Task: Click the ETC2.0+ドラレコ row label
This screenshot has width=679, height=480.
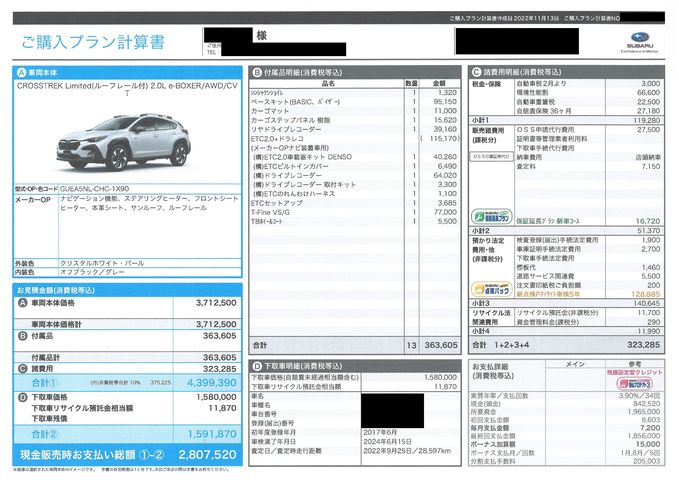Action: (x=277, y=139)
